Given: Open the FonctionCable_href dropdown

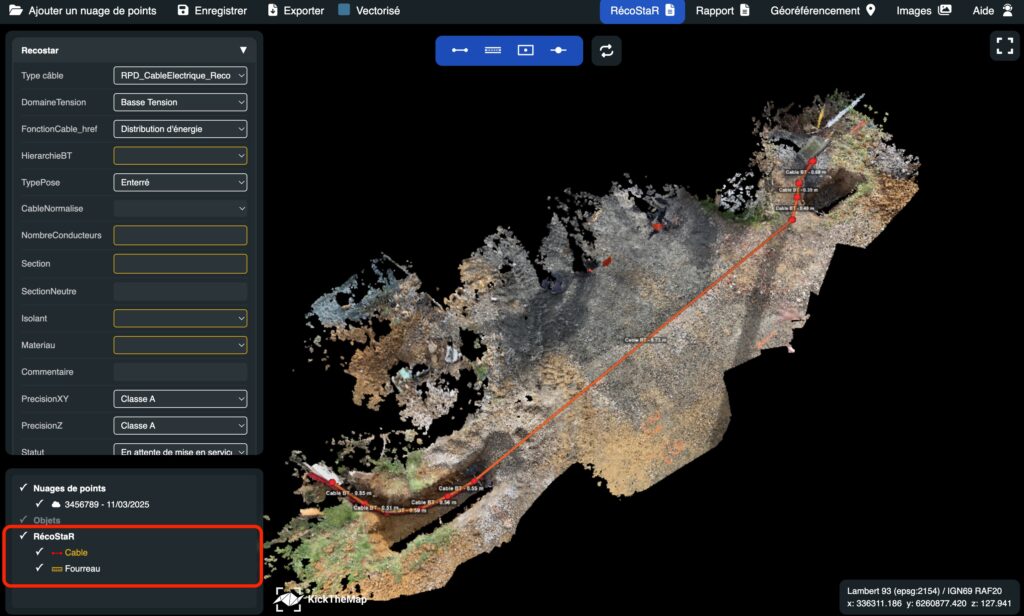Looking at the screenshot, I should [180, 129].
